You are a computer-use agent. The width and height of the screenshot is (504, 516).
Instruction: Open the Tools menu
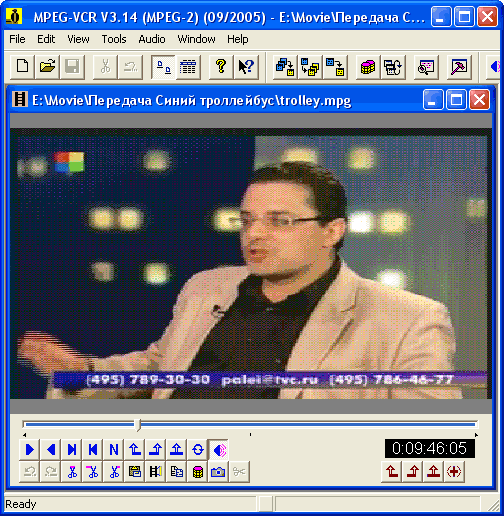pyautogui.click(x=114, y=39)
